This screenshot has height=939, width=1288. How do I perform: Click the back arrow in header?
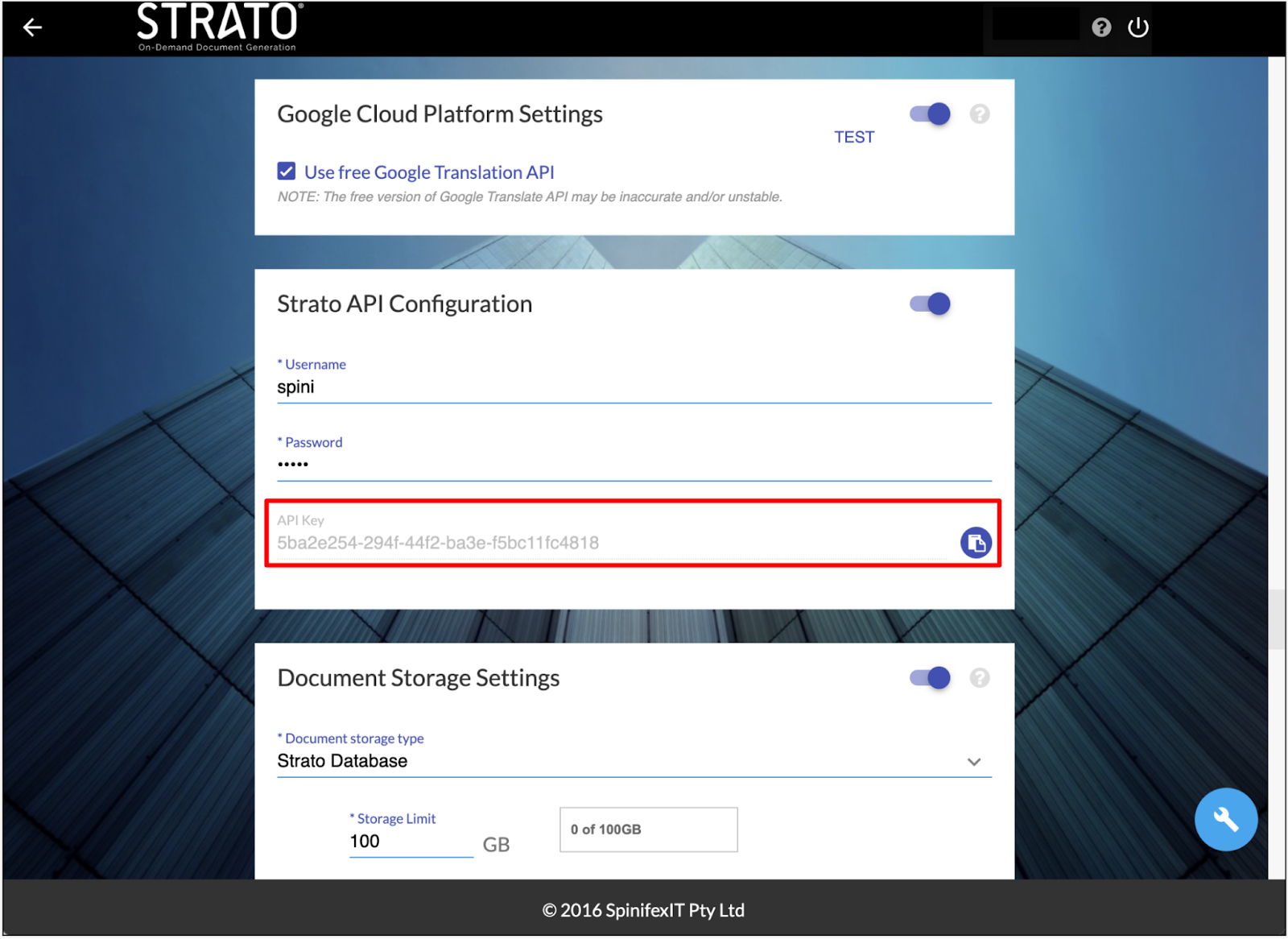click(x=32, y=27)
